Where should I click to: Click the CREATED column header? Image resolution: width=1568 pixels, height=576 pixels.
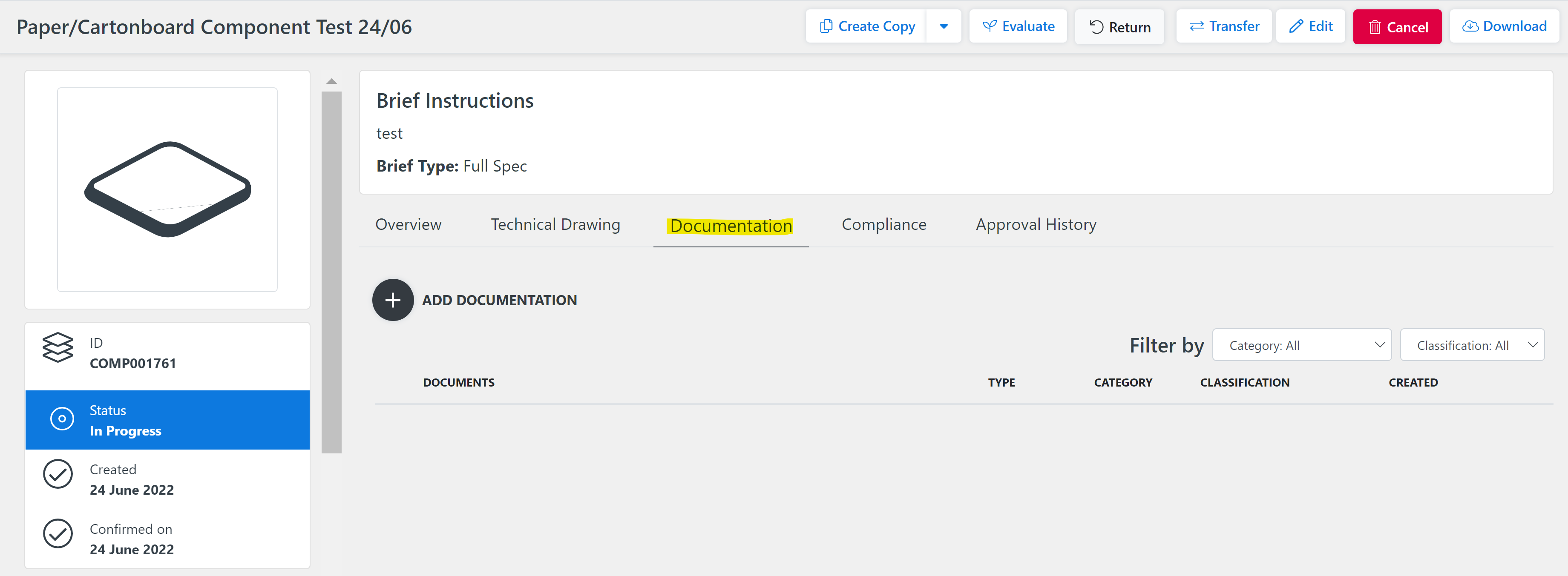coord(1413,383)
